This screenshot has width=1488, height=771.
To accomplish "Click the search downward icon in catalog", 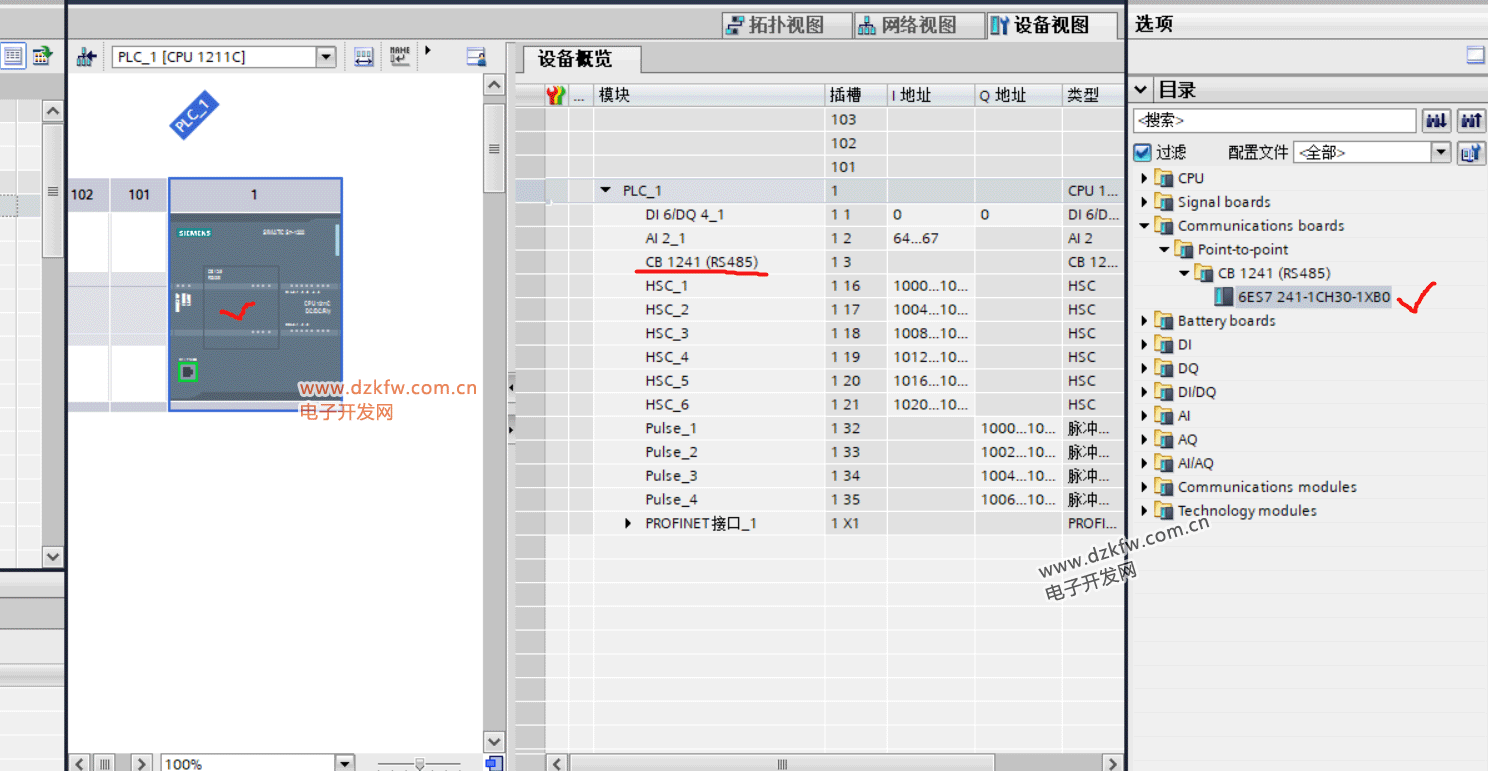I will (1437, 121).
